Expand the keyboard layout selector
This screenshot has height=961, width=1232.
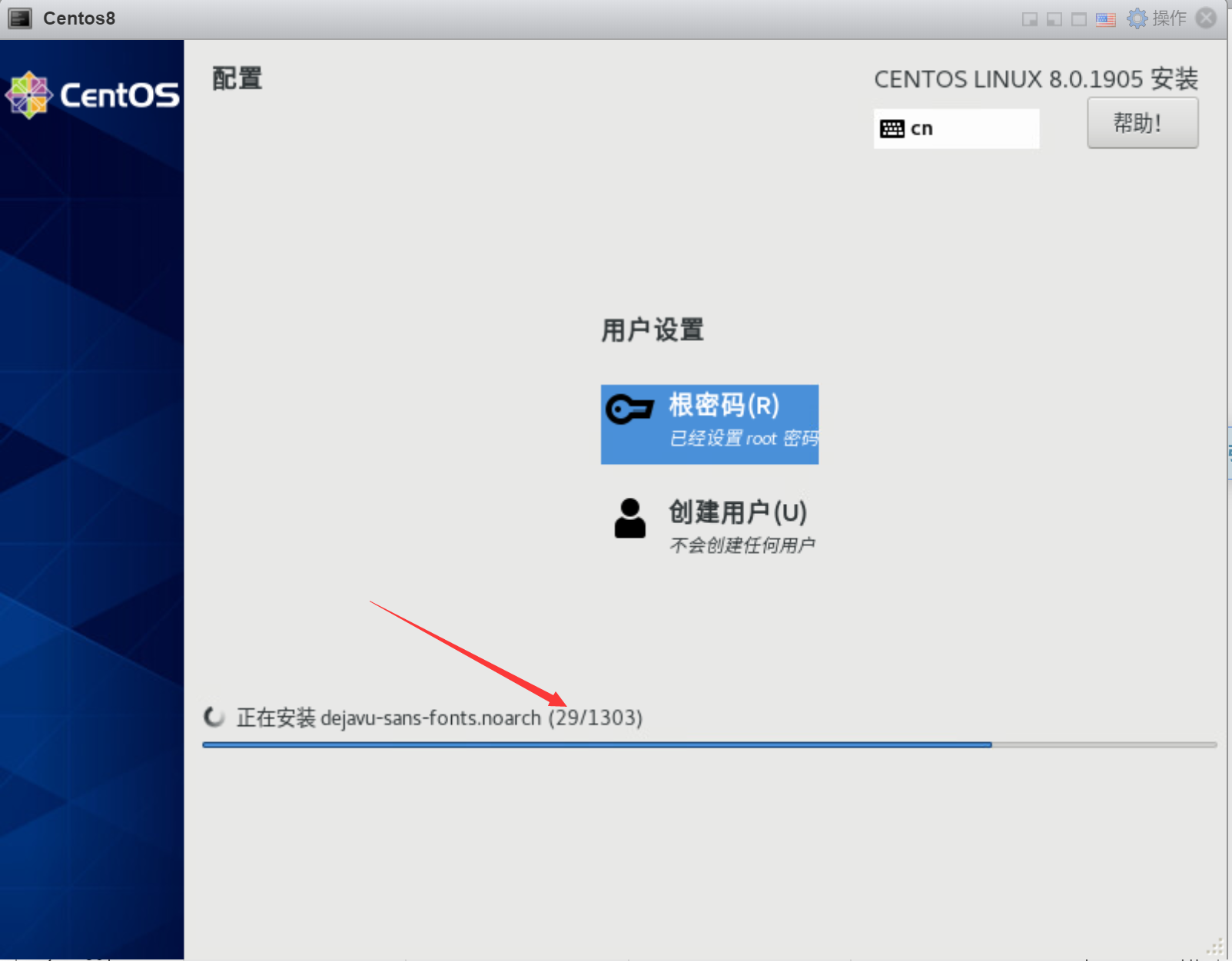(x=956, y=128)
